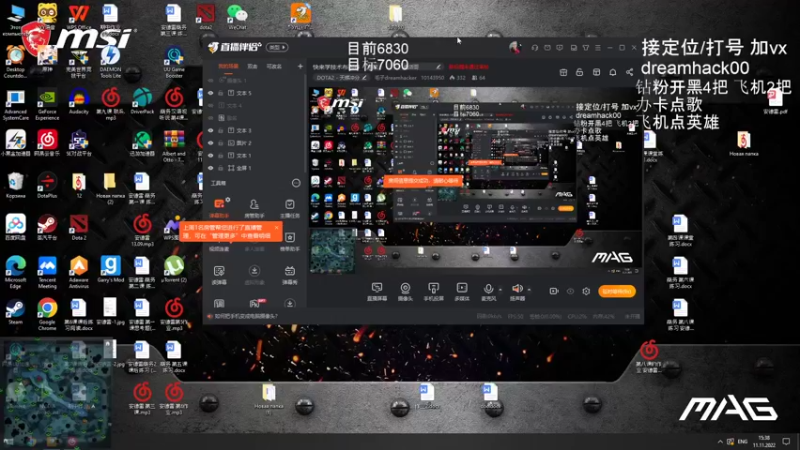
Task: Open the 直播屏幕 screen capture source
Action: click(377, 292)
